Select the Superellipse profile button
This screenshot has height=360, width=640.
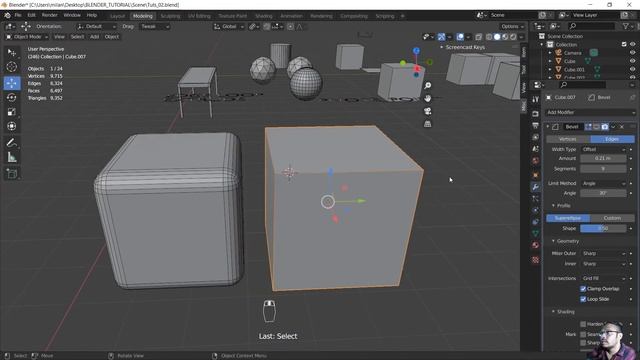tap(568, 218)
